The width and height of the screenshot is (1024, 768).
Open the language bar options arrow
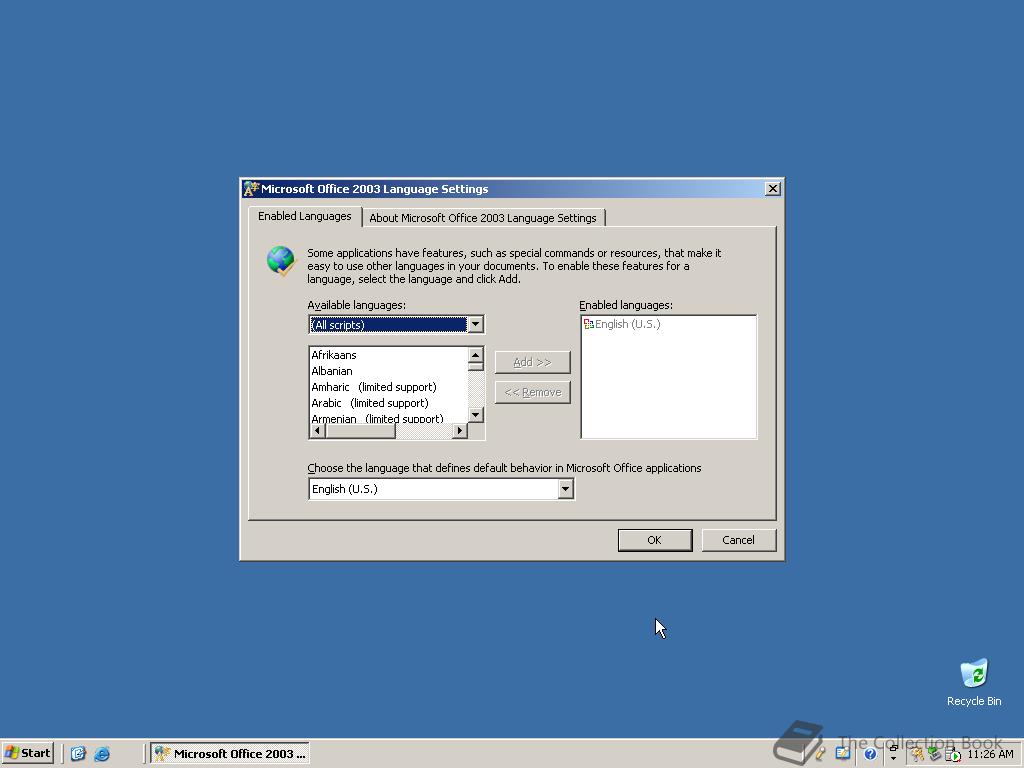(893, 758)
